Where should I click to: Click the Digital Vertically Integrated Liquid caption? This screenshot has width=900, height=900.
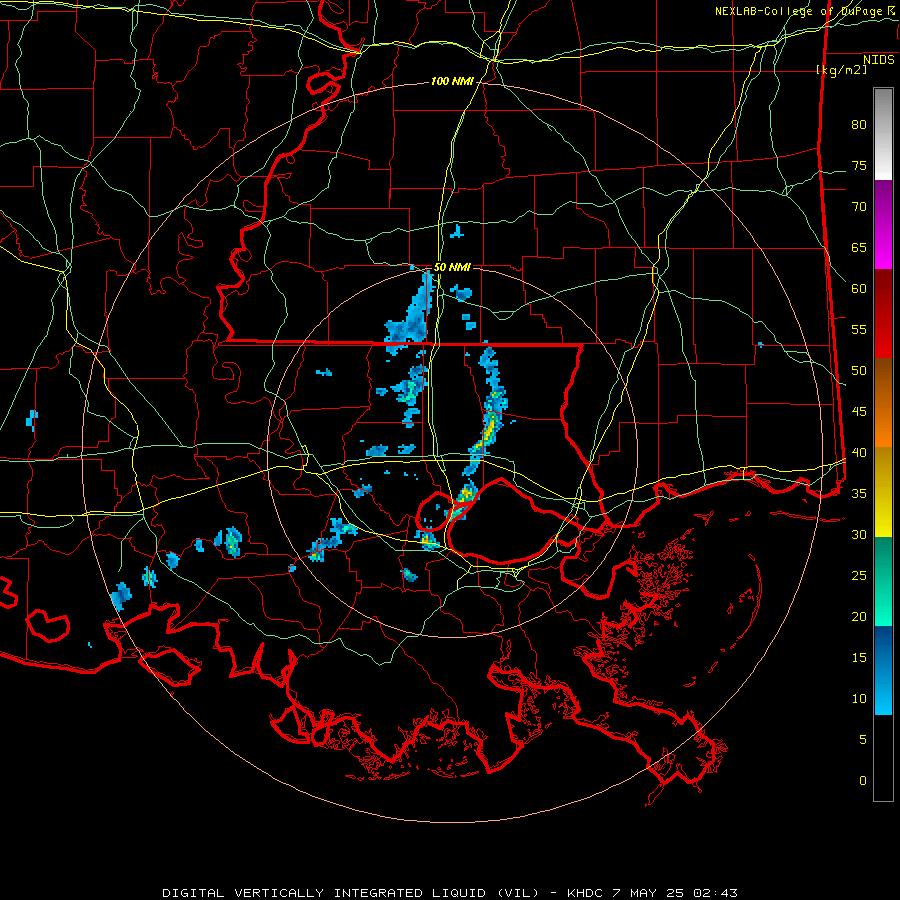click(351, 893)
